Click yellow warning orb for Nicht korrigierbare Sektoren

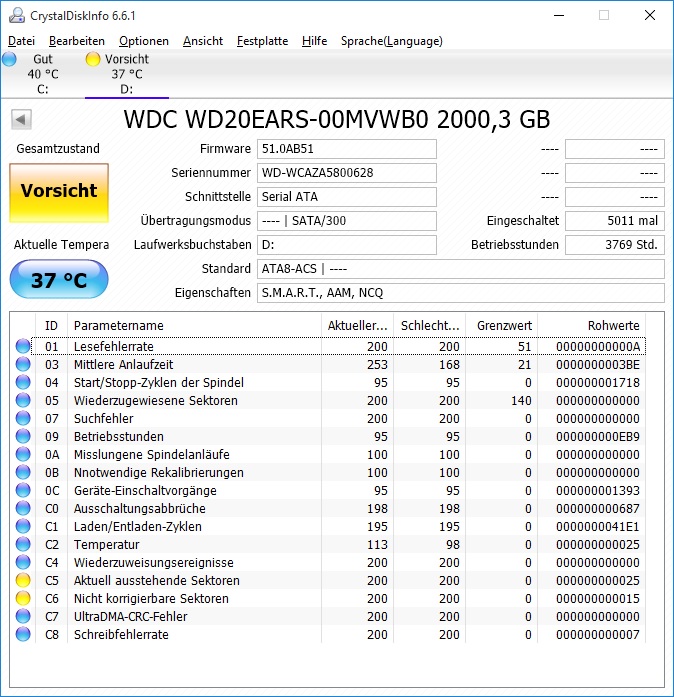(x=23, y=598)
